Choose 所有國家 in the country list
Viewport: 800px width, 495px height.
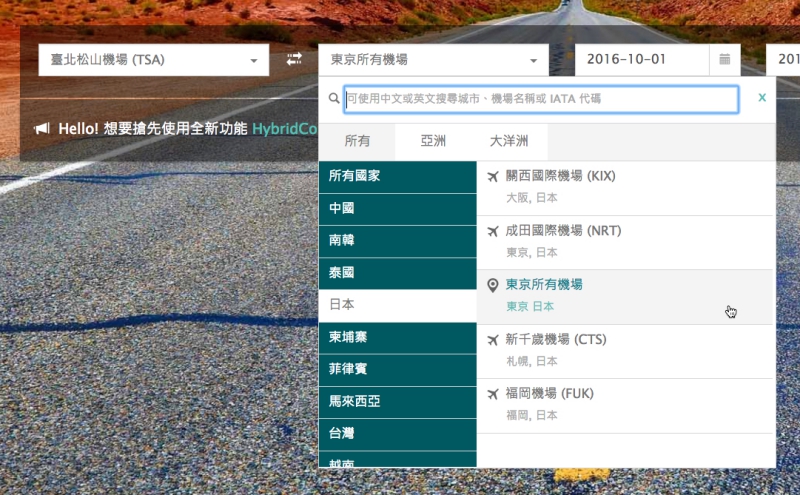pyautogui.click(x=397, y=177)
